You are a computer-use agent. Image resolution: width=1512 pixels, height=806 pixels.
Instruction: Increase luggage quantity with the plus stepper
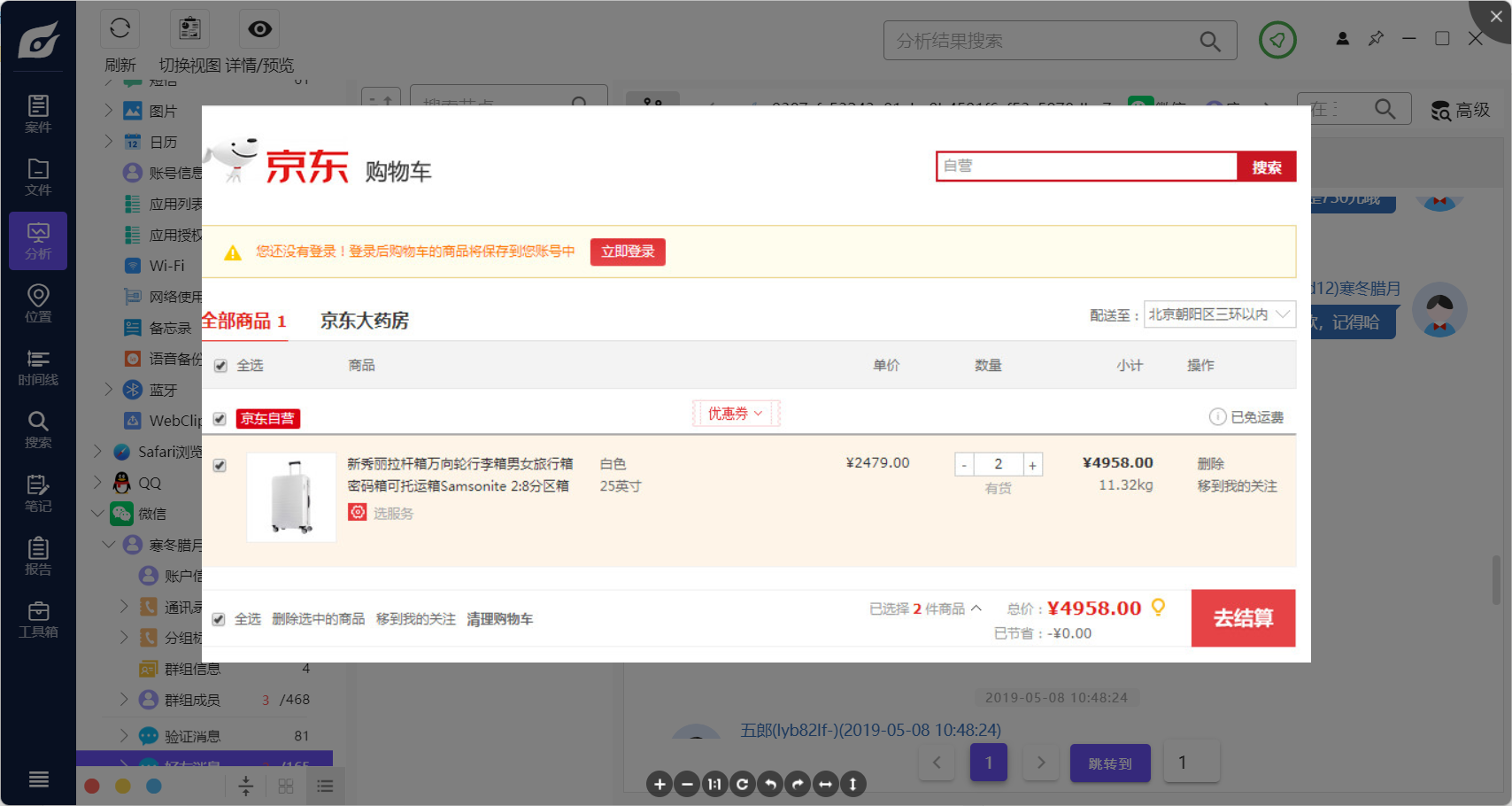(1032, 463)
